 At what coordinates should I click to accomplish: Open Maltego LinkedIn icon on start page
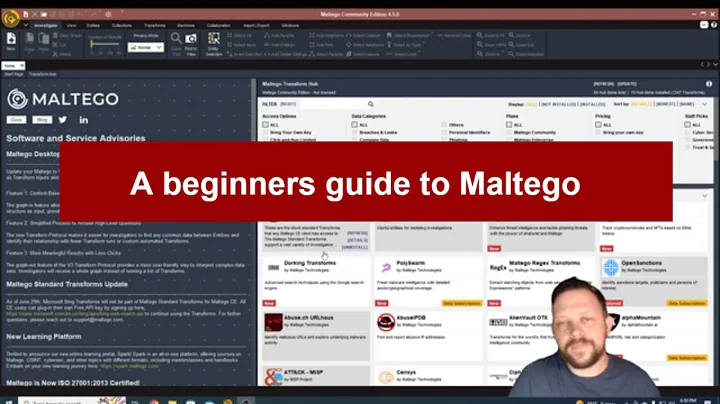(84, 120)
